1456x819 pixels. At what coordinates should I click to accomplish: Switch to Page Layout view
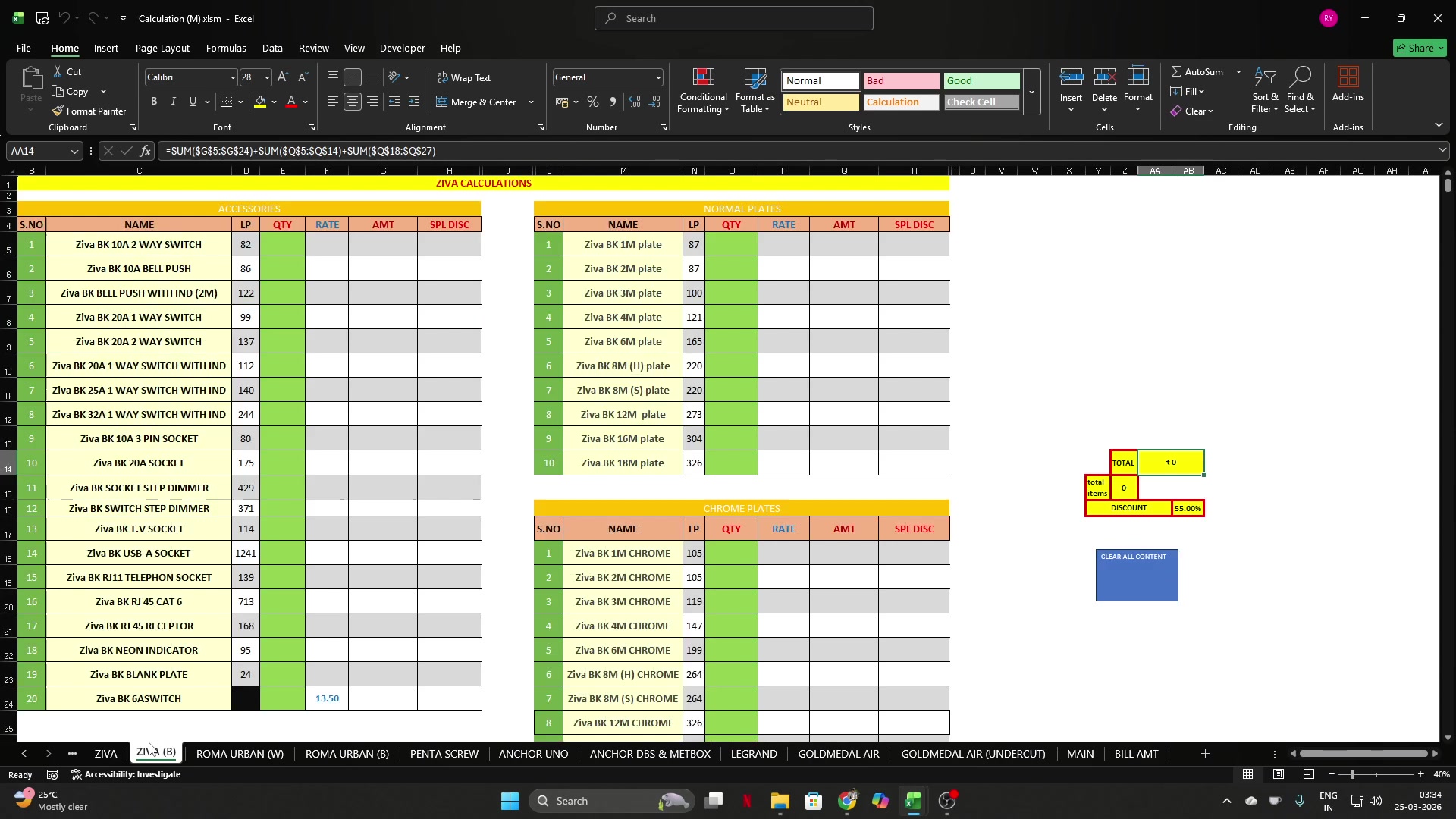pyautogui.click(x=1279, y=774)
